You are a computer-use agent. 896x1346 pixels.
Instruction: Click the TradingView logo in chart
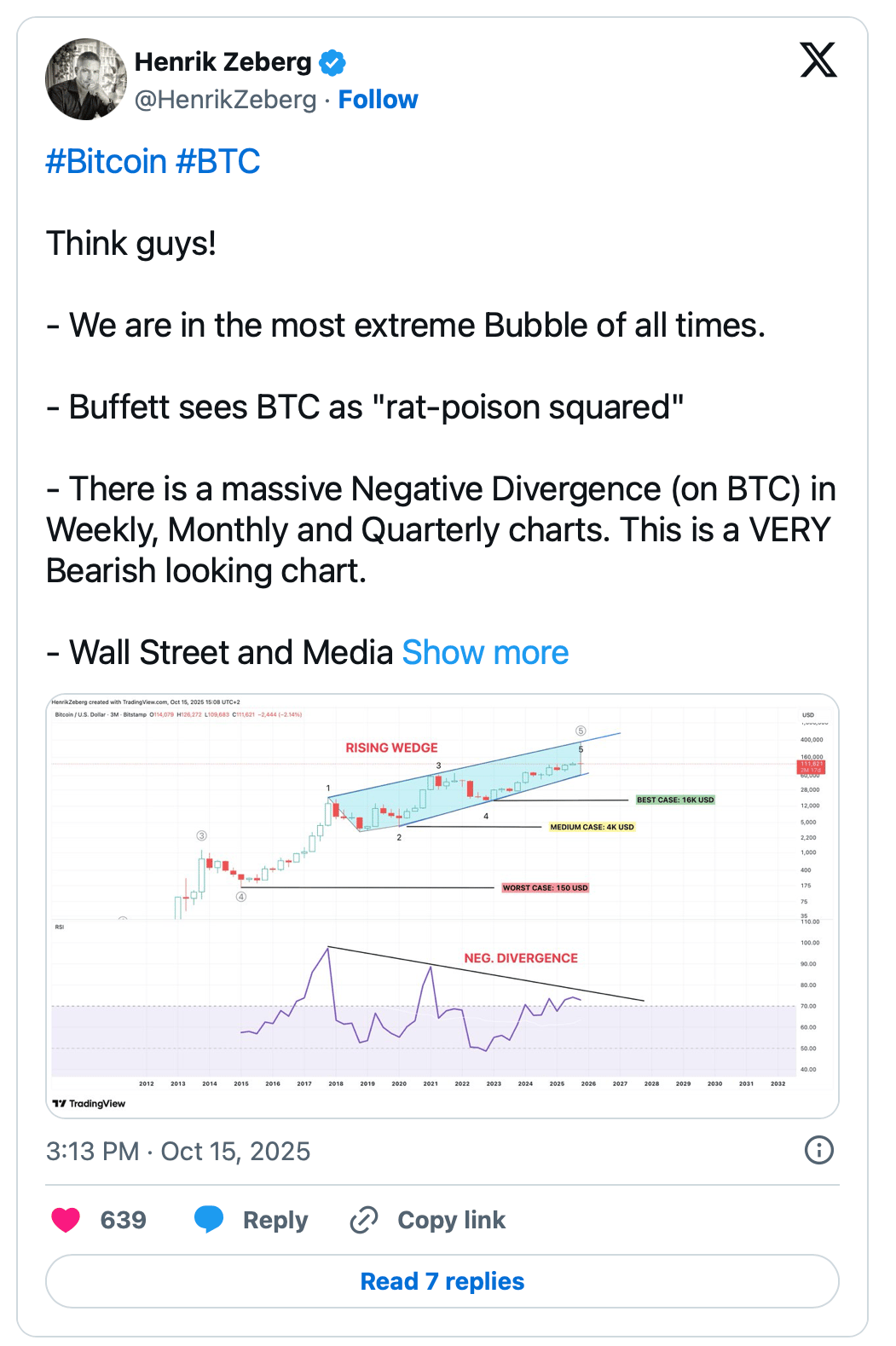[x=90, y=1103]
